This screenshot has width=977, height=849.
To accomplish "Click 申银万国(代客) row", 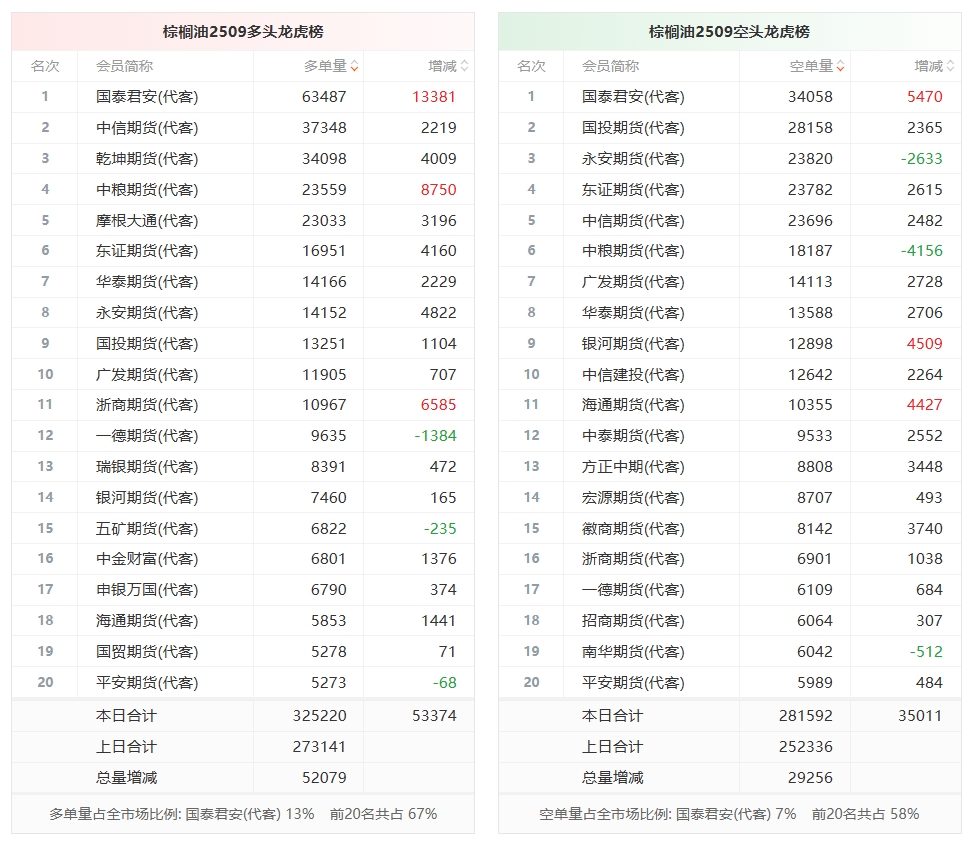I will pos(243,590).
